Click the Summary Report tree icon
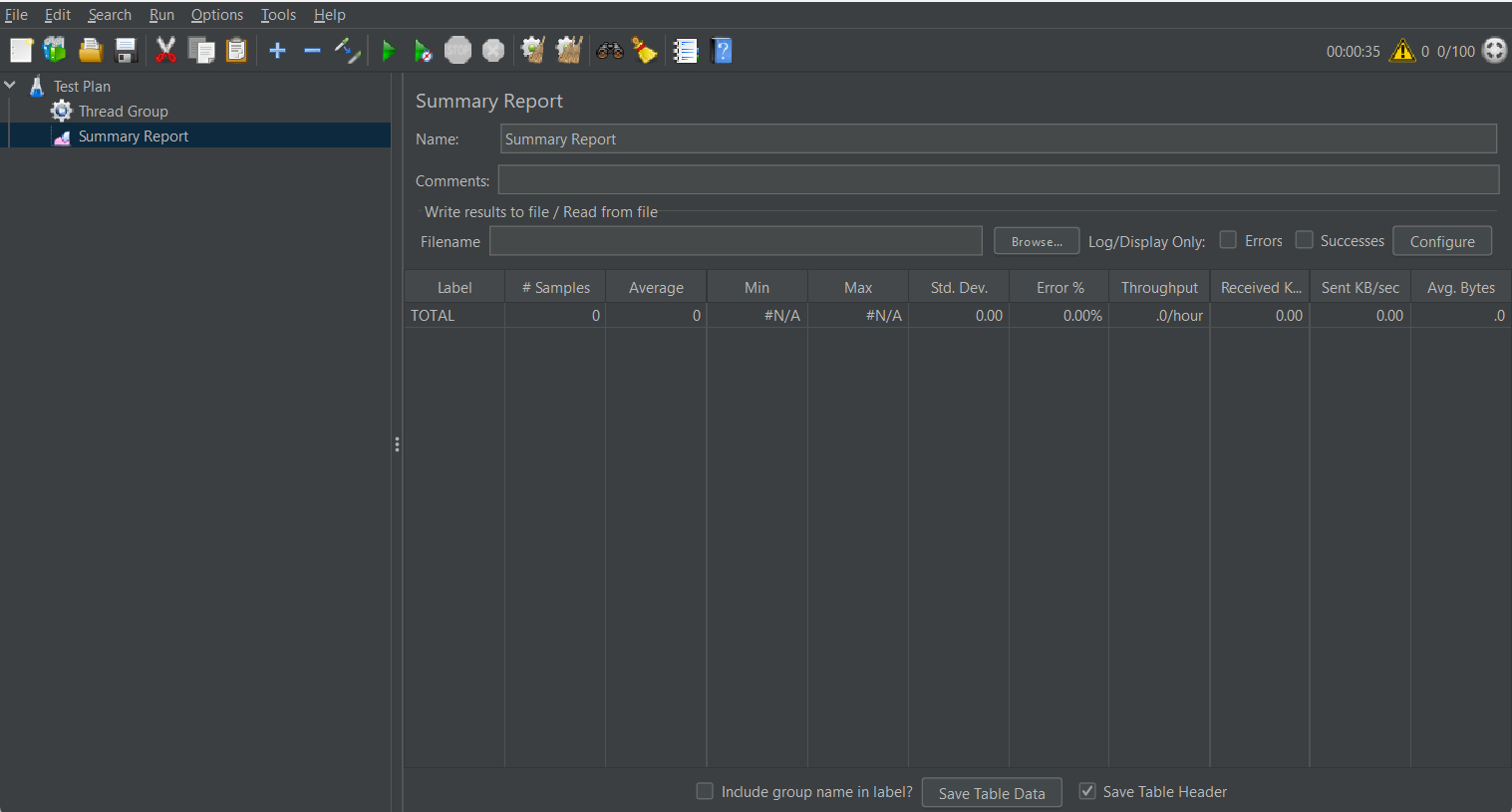 click(x=62, y=136)
